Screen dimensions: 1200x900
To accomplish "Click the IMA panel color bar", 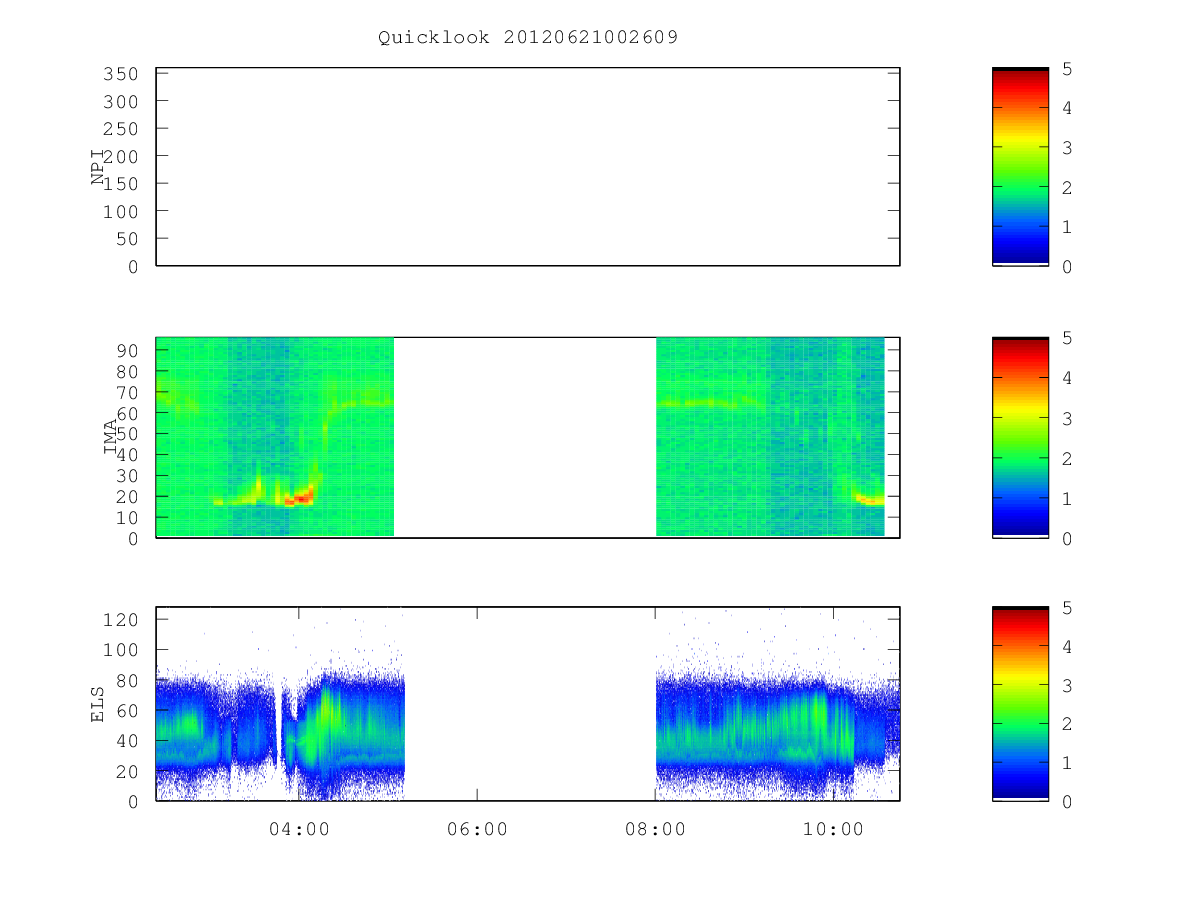I will point(1020,437).
